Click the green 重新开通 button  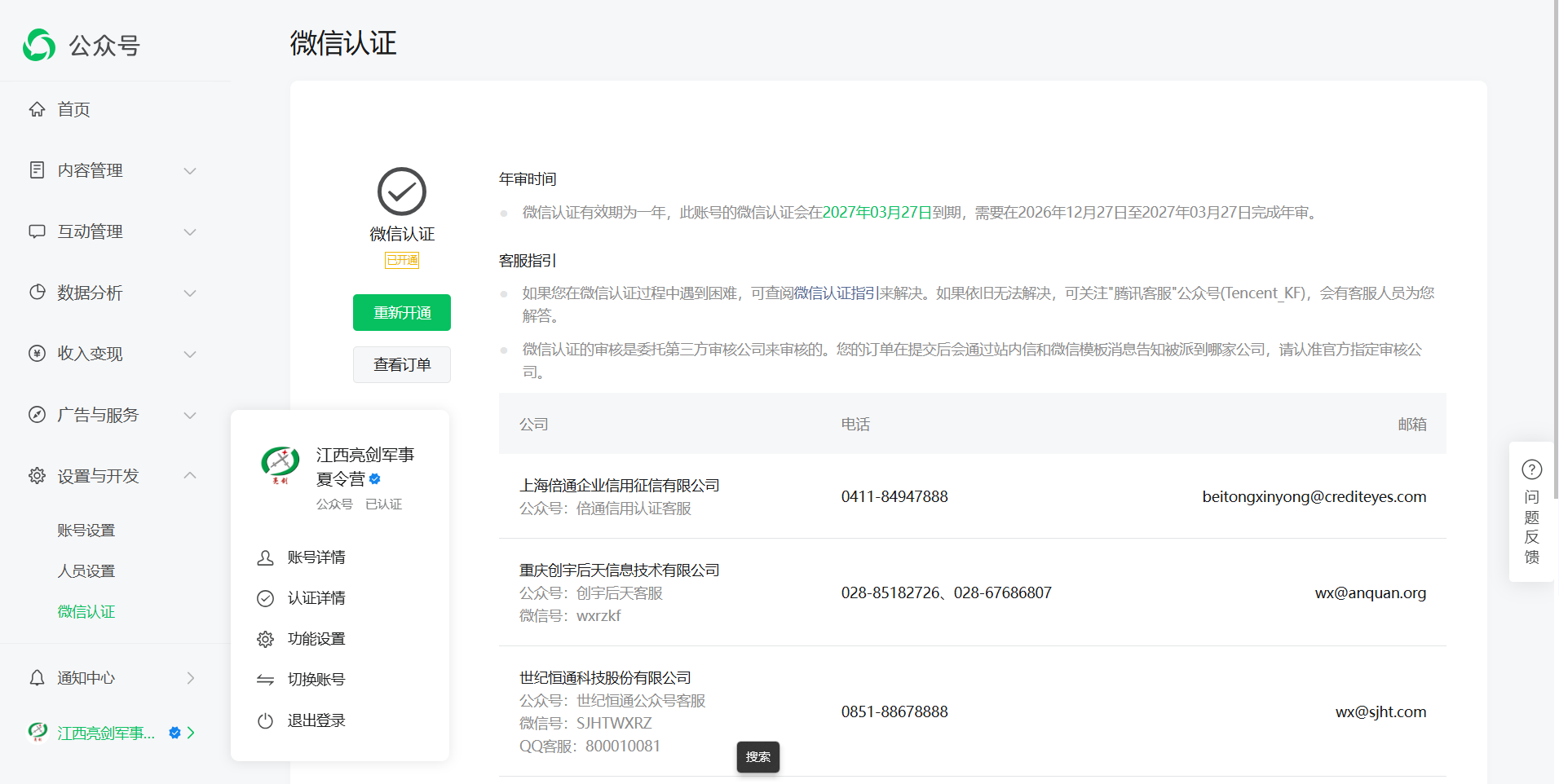402,313
